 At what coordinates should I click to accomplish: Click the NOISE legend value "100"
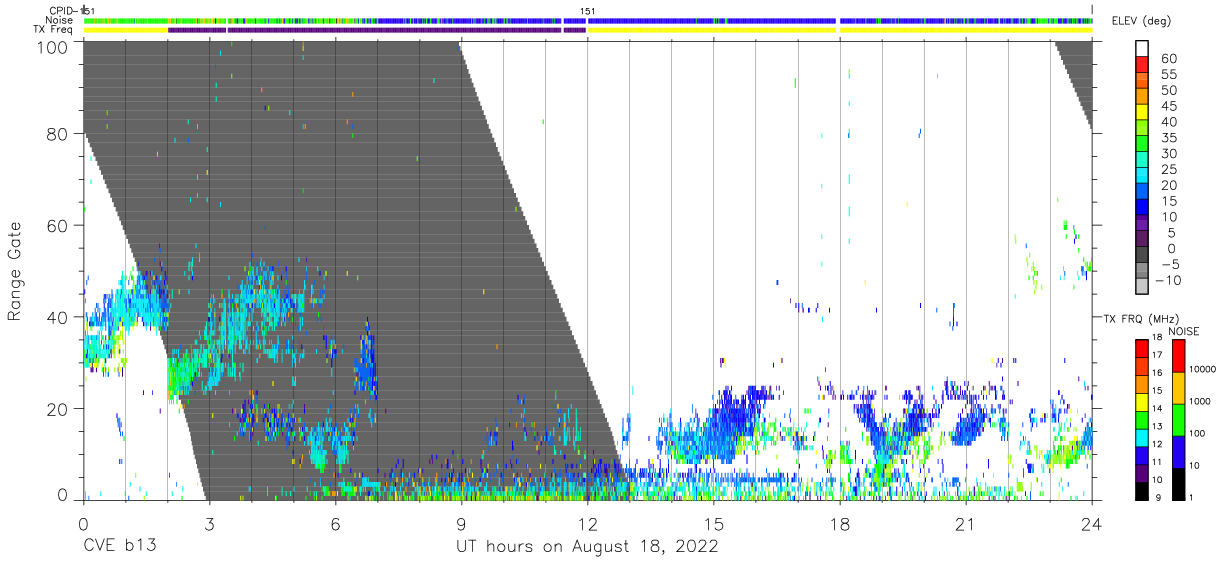tap(1198, 433)
